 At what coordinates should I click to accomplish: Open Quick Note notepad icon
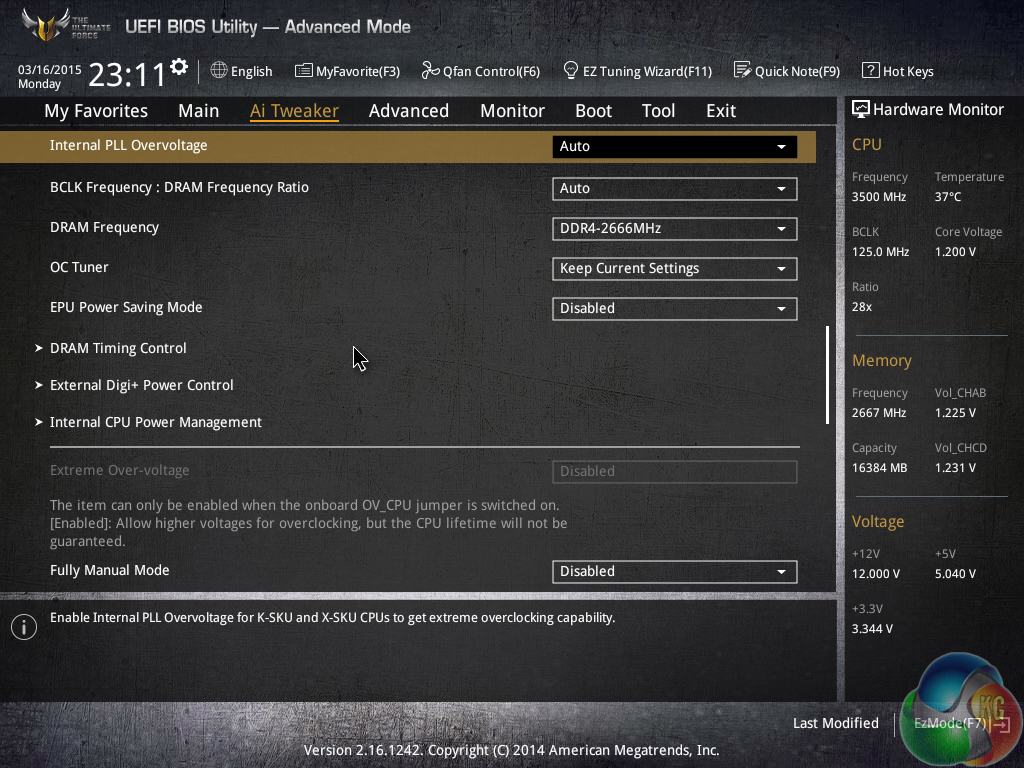click(x=743, y=70)
